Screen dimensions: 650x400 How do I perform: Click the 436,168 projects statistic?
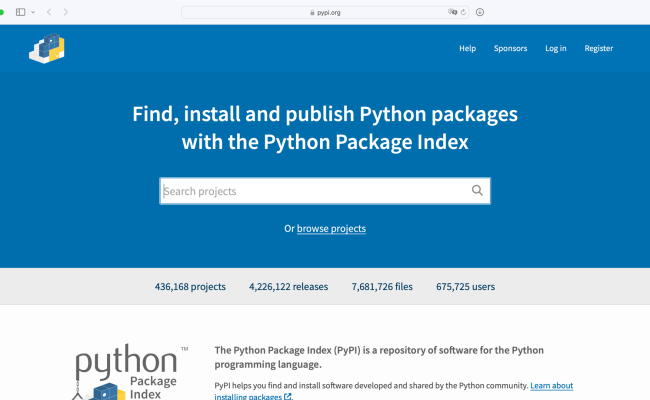coord(190,286)
